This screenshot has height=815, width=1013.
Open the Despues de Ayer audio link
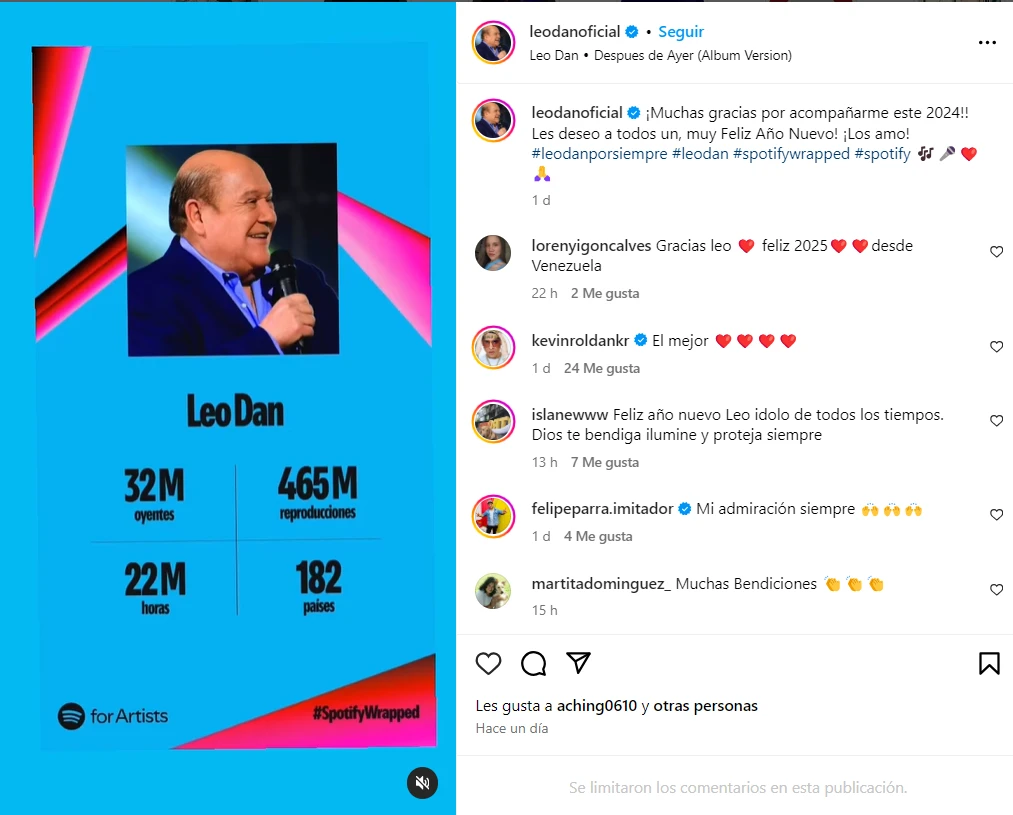[x=693, y=56]
